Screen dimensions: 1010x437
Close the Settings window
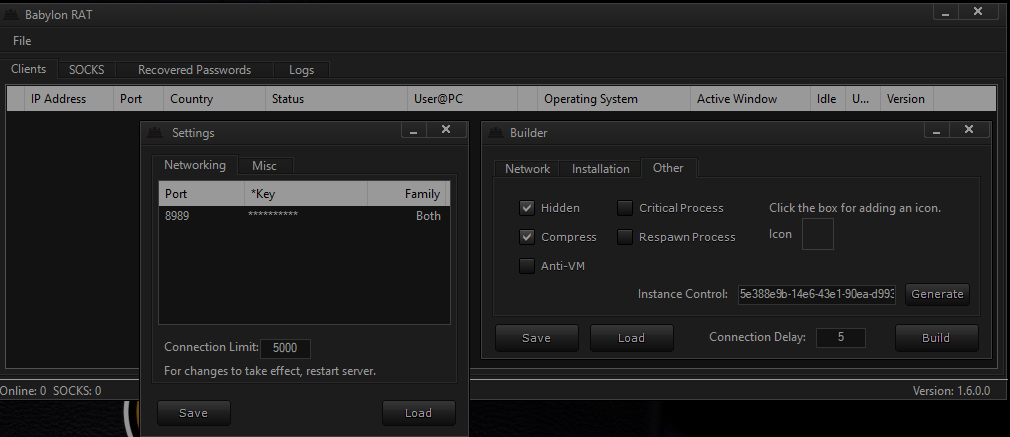click(x=446, y=130)
